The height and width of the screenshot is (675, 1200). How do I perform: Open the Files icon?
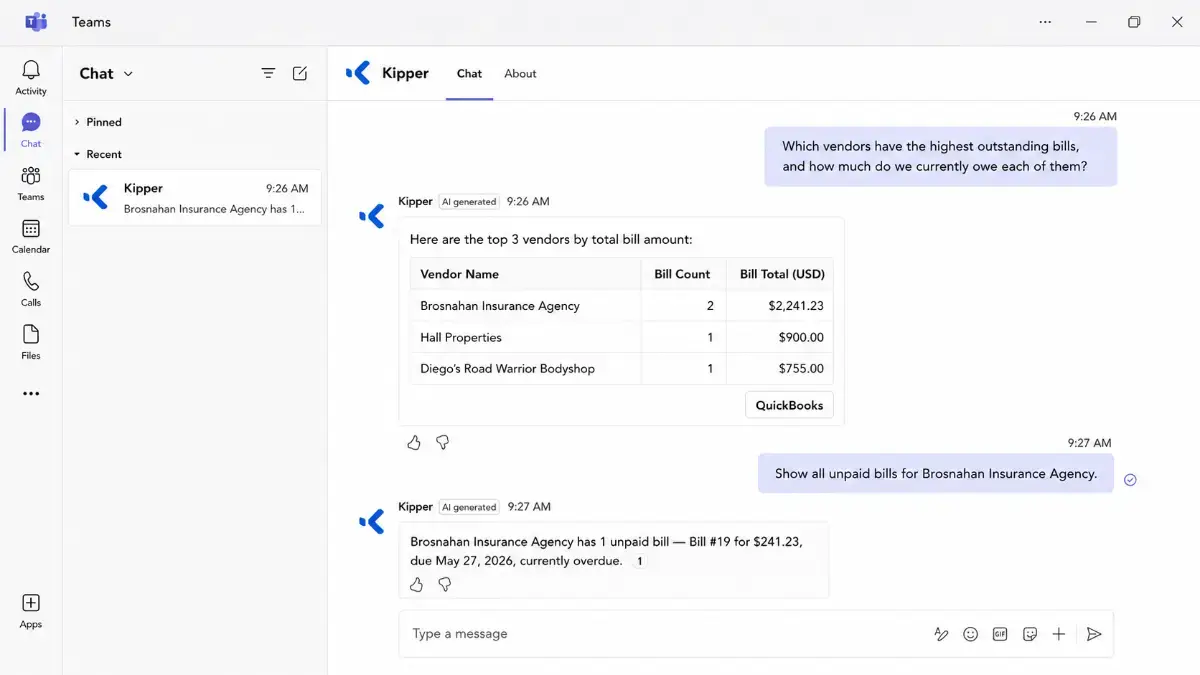click(31, 335)
